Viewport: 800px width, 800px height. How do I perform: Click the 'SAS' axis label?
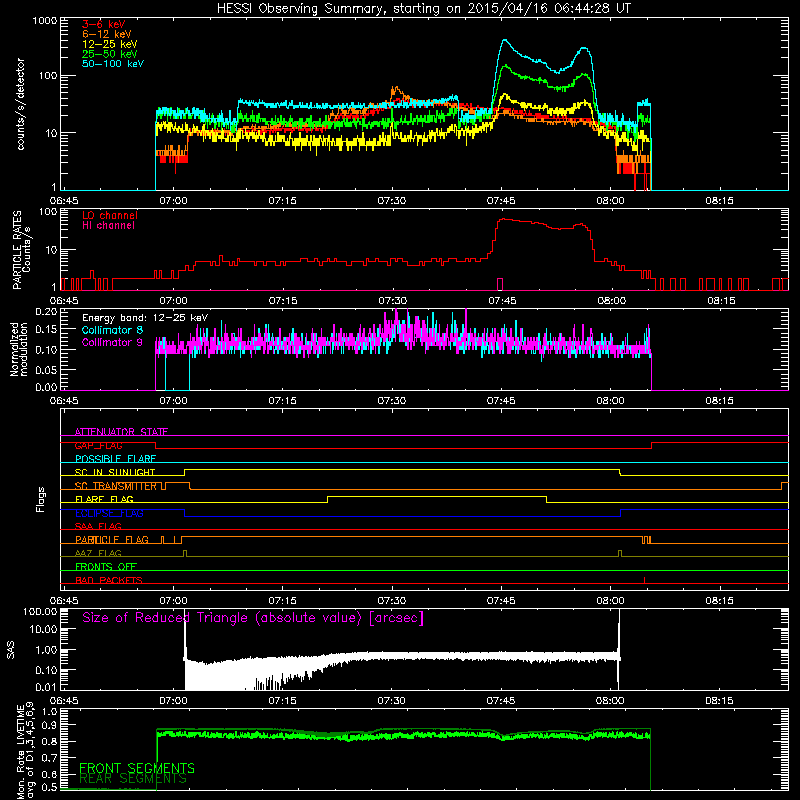click(11, 649)
